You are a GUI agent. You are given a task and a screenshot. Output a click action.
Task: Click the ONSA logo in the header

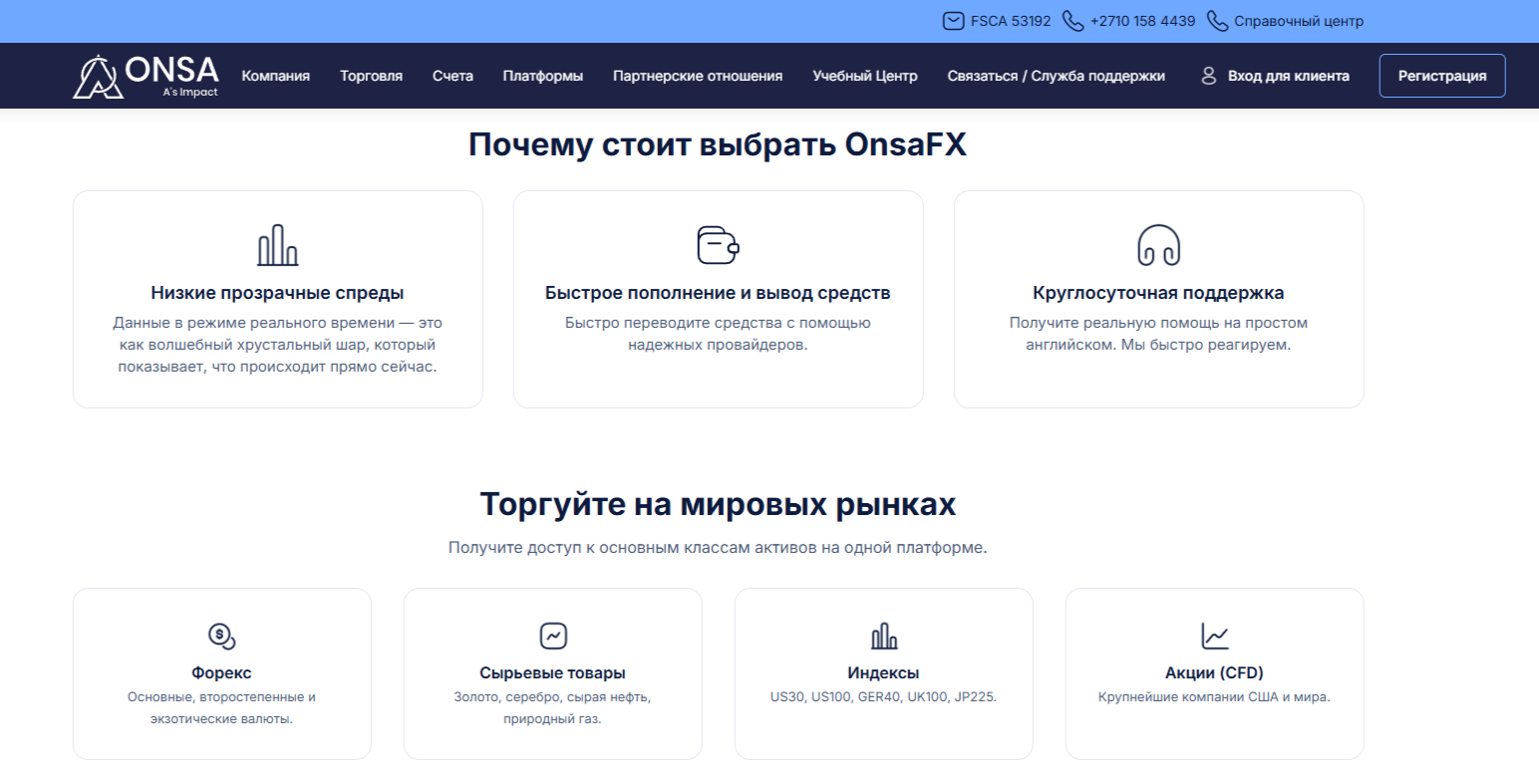(x=146, y=76)
